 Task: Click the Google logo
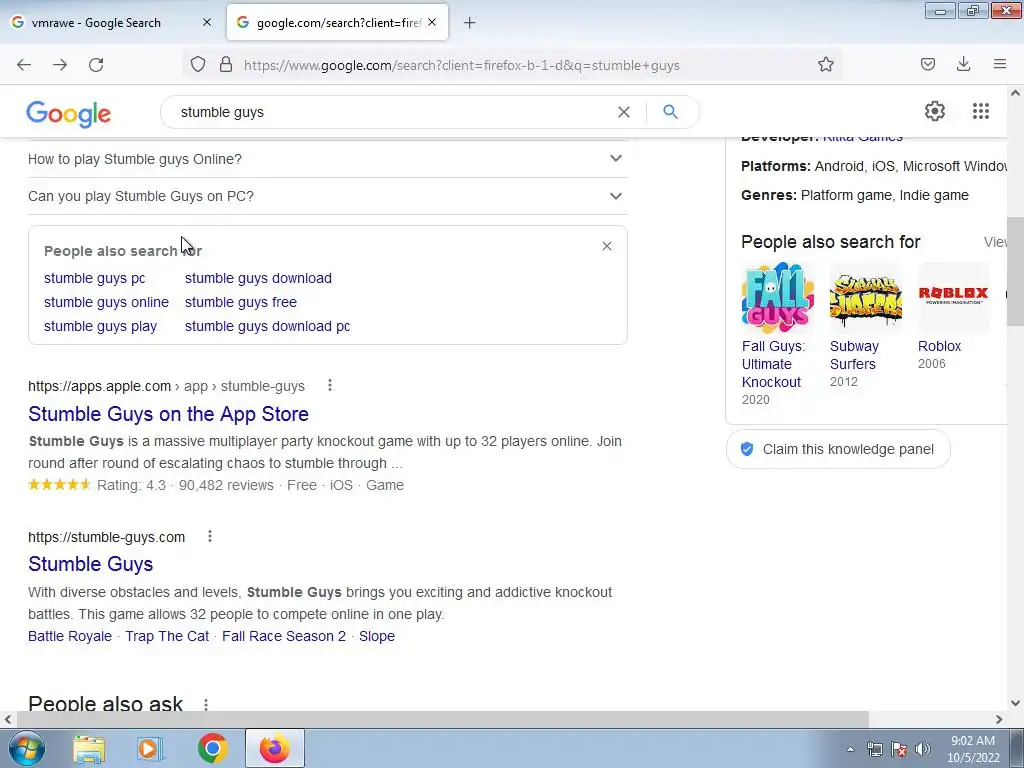coord(69,114)
